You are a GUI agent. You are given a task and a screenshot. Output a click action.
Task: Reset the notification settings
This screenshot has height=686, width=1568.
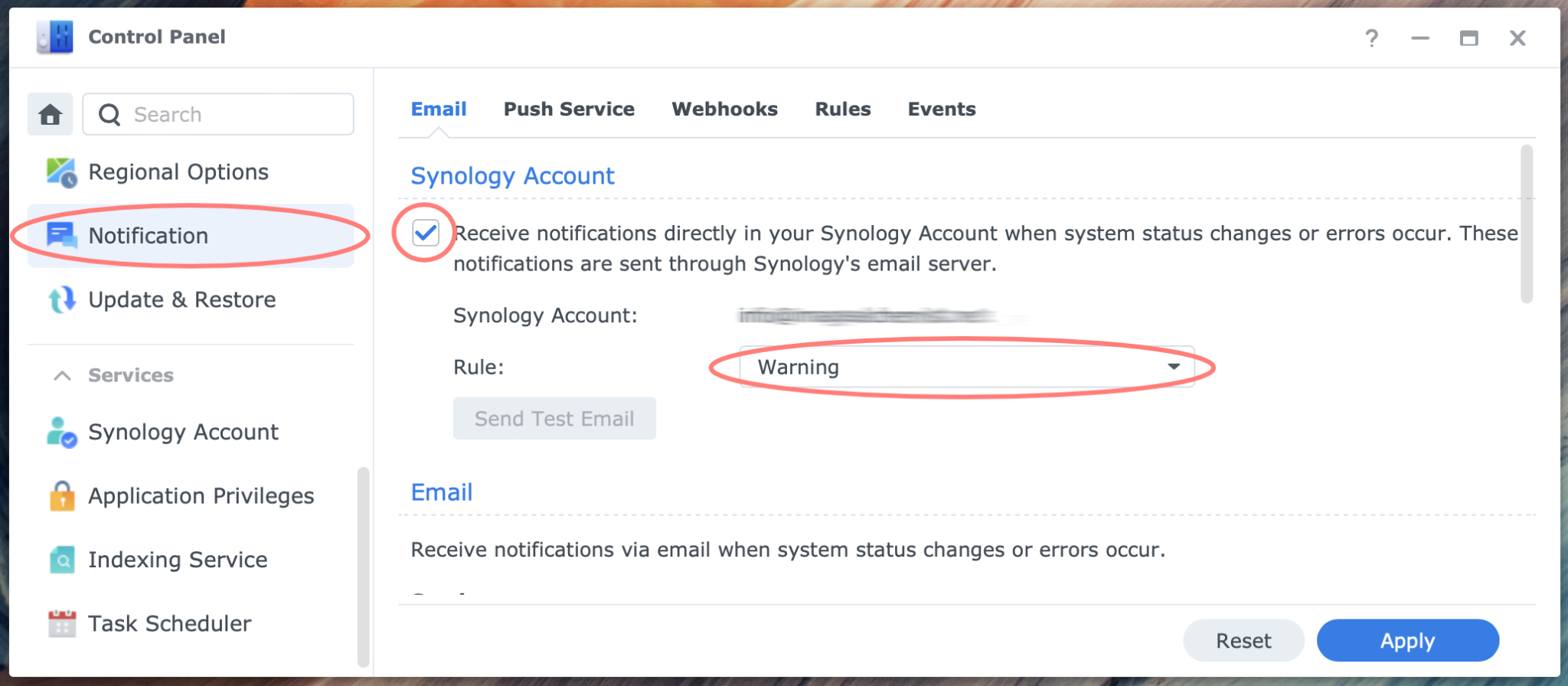click(x=1242, y=640)
